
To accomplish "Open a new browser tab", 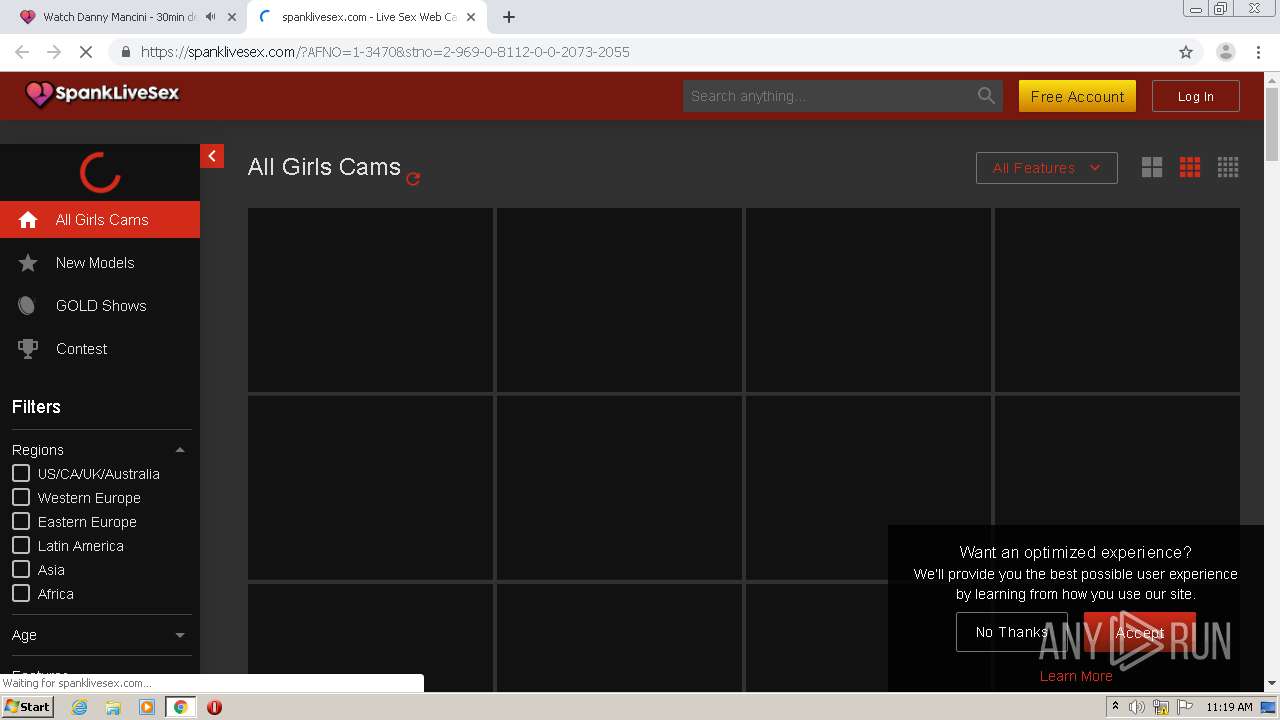I will pyautogui.click(x=509, y=17).
